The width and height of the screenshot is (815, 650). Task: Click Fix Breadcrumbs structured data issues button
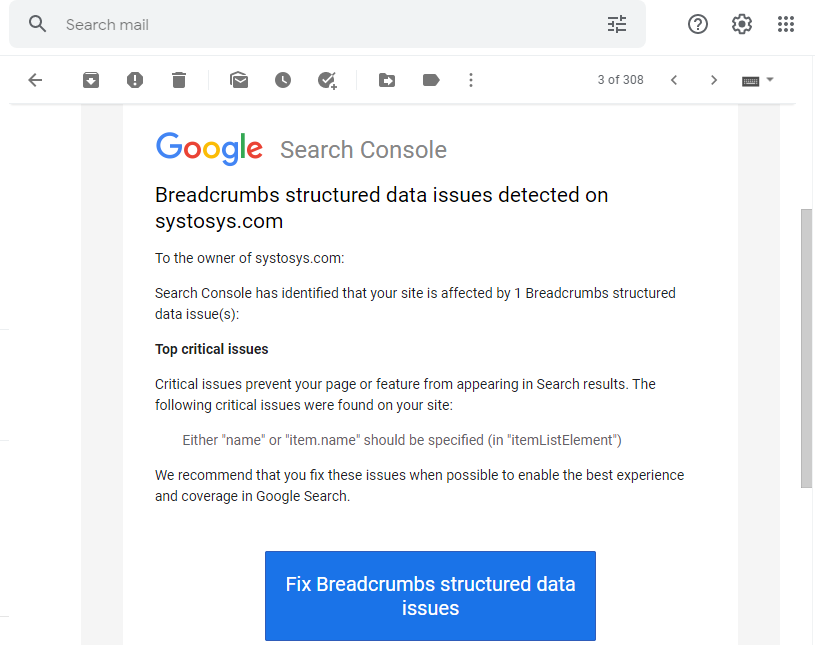pyautogui.click(x=430, y=596)
